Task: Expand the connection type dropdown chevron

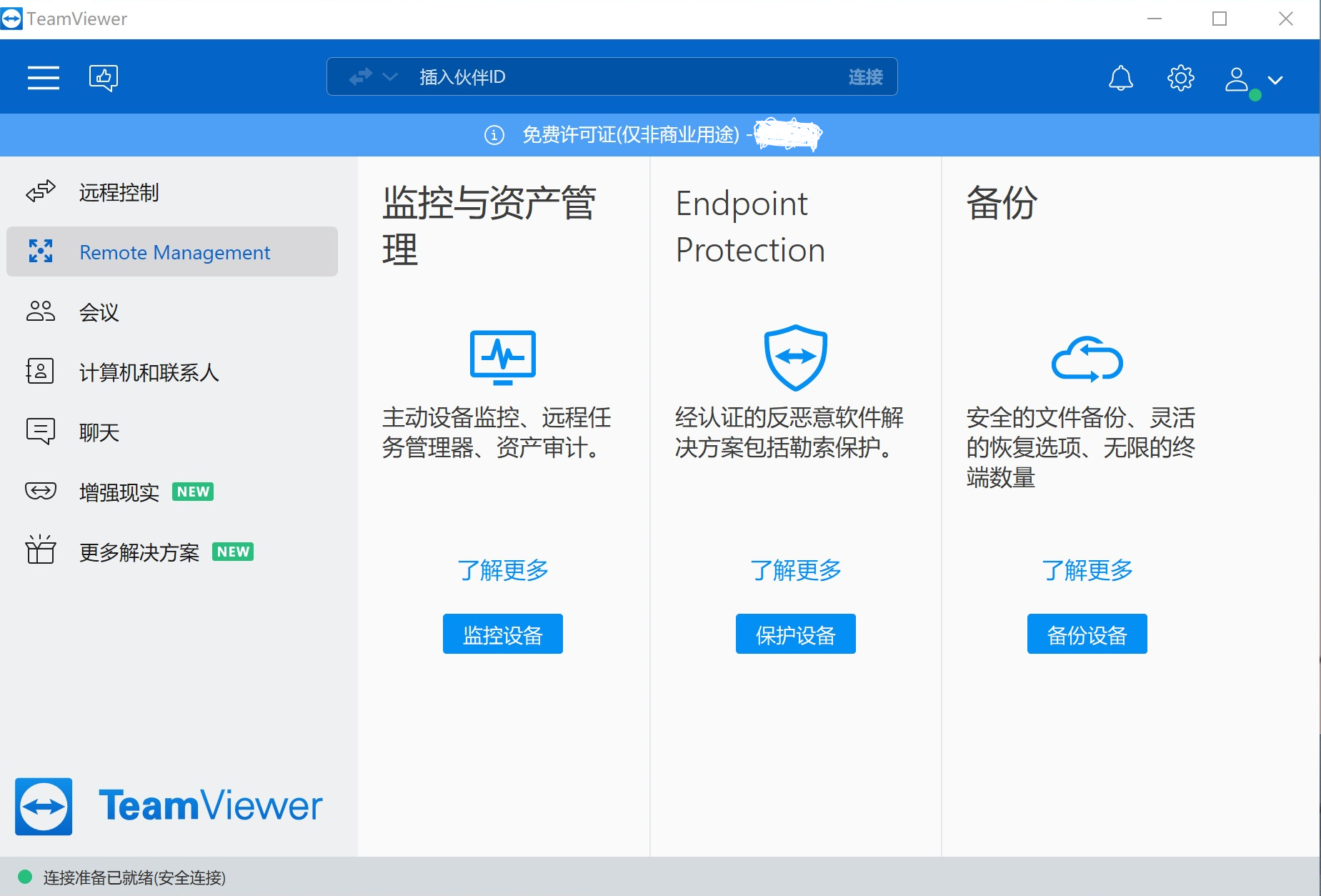Action: click(x=390, y=76)
